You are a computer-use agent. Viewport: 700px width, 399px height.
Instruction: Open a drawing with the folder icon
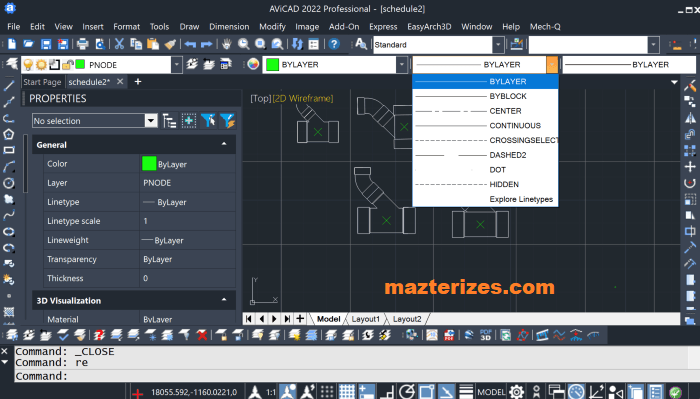29,44
